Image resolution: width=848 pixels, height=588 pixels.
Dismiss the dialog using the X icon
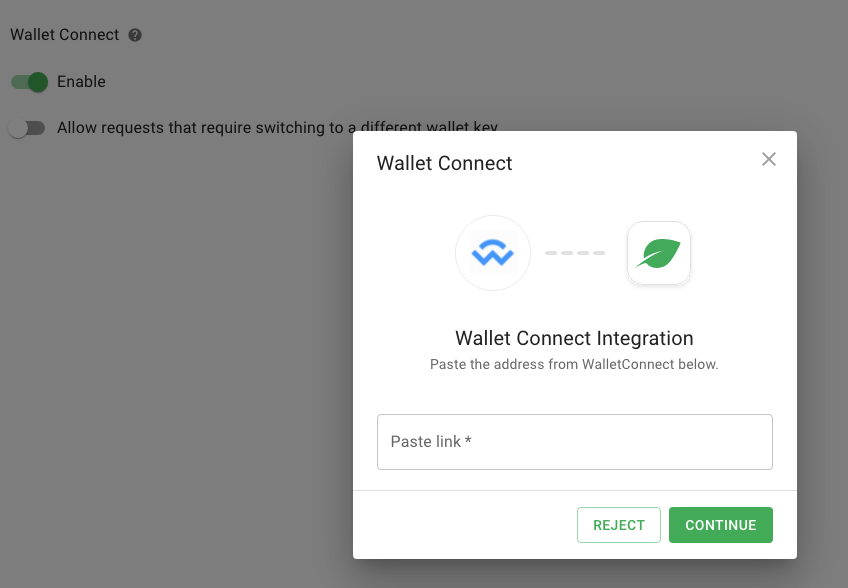[768, 159]
